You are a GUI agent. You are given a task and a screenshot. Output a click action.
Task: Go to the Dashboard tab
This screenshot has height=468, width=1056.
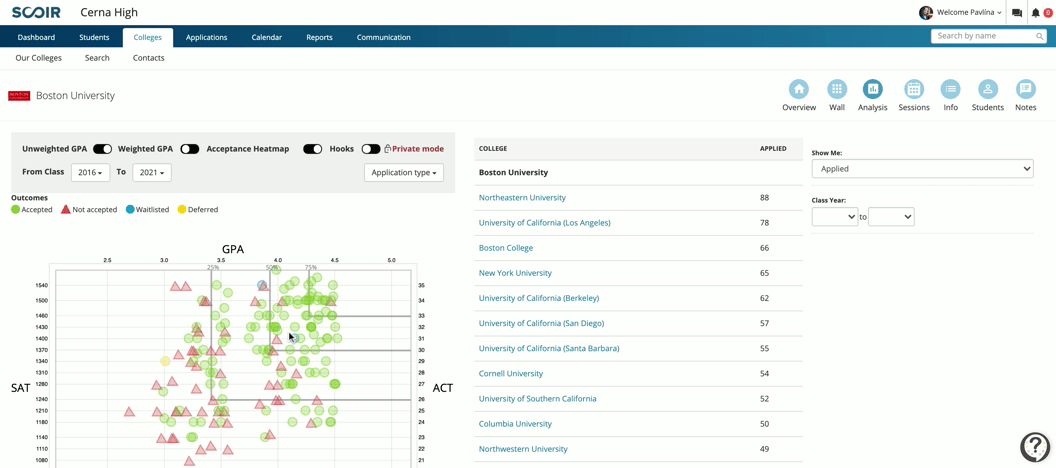[36, 38]
